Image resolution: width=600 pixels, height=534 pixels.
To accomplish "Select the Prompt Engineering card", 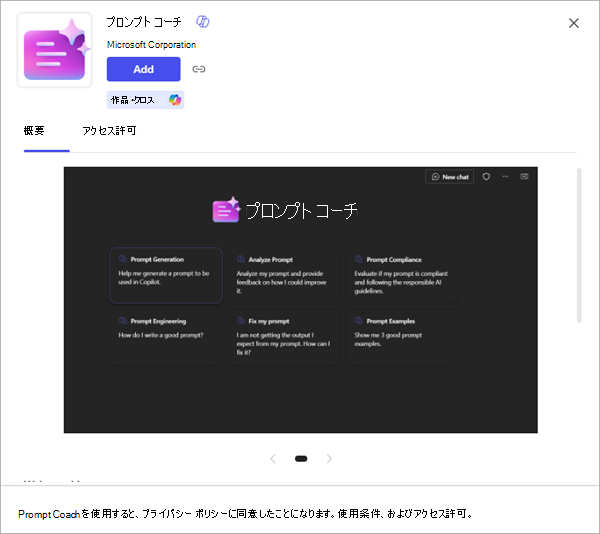I will coord(166,337).
